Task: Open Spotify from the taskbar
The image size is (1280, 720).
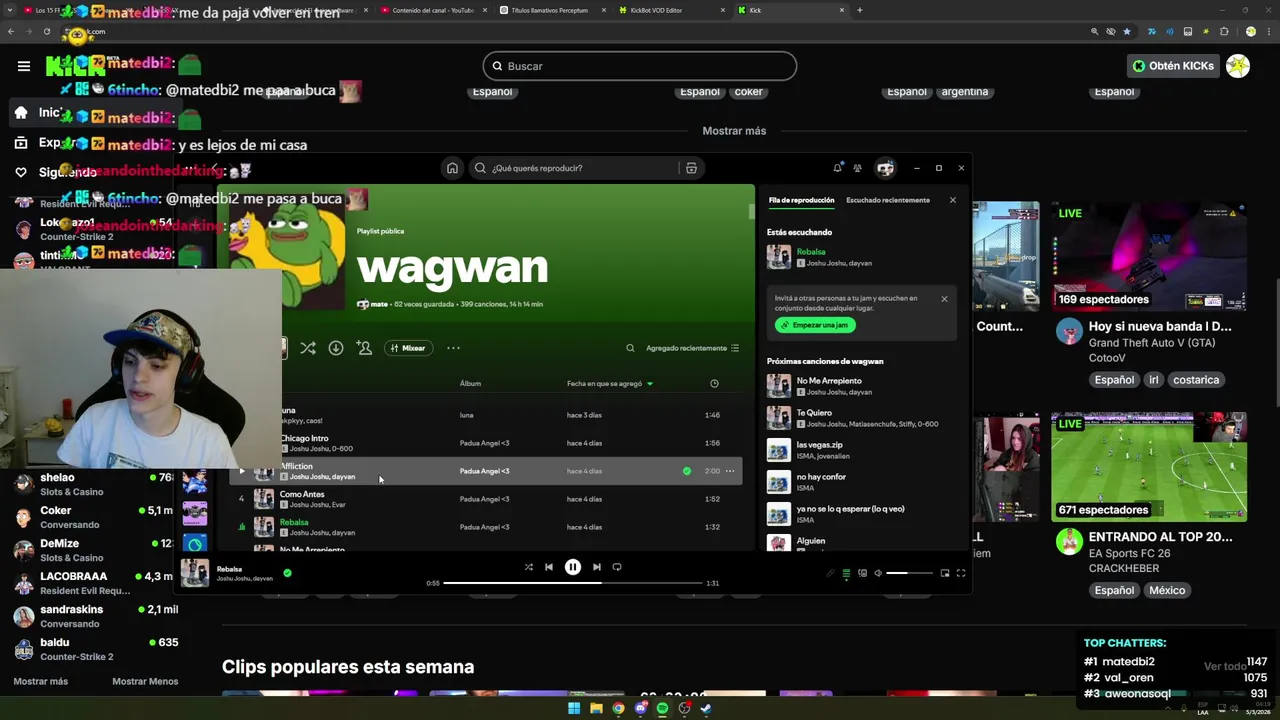Action: 662,708
